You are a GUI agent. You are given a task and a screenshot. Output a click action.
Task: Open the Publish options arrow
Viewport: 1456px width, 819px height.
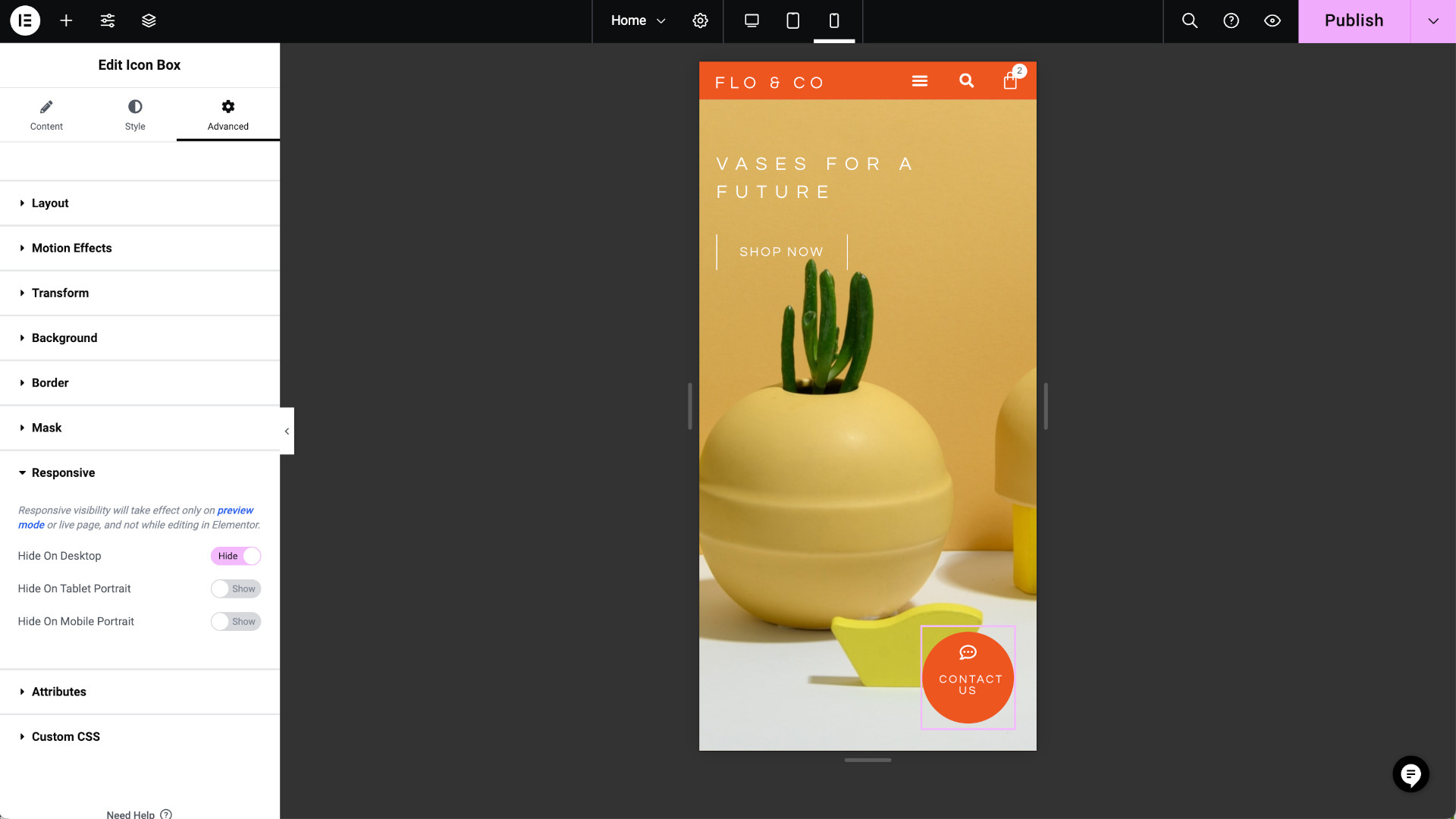1432,20
